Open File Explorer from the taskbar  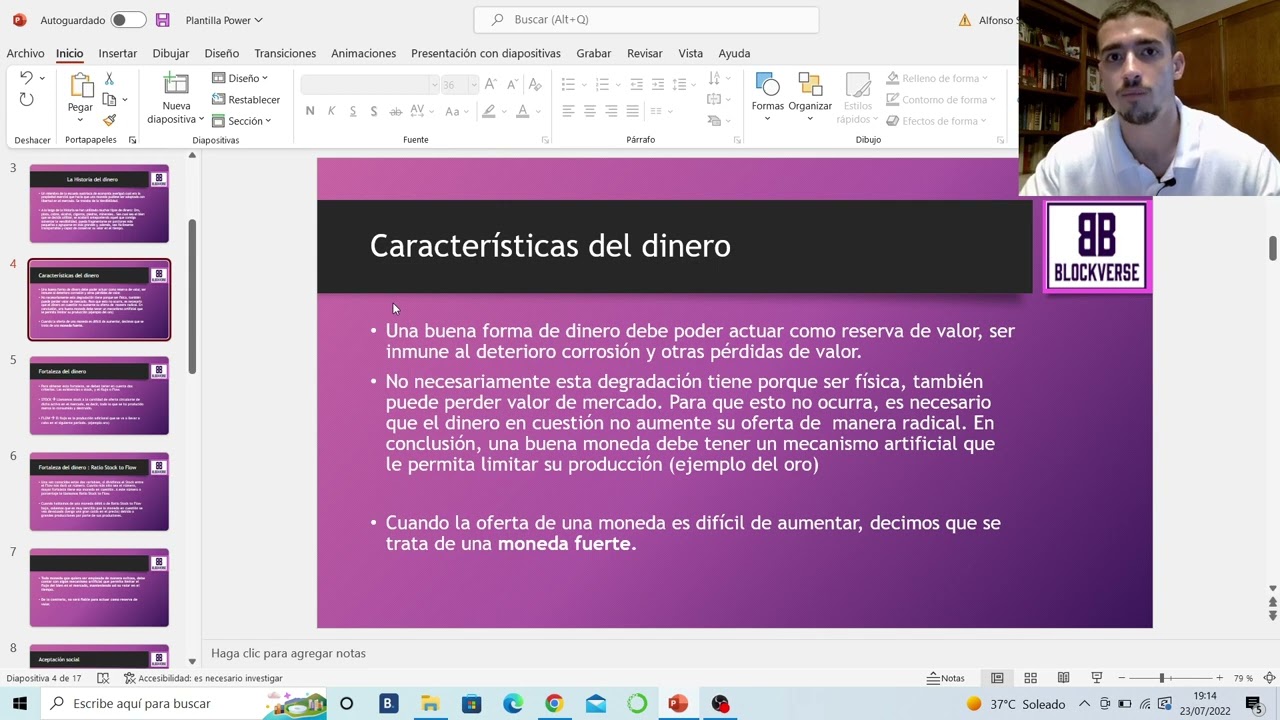pyautogui.click(x=430, y=703)
